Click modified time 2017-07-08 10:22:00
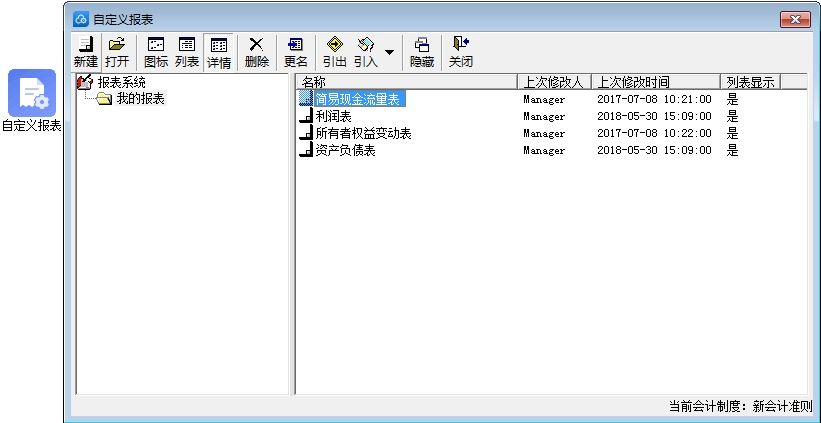The width and height of the screenshot is (821, 423). [654, 133]
